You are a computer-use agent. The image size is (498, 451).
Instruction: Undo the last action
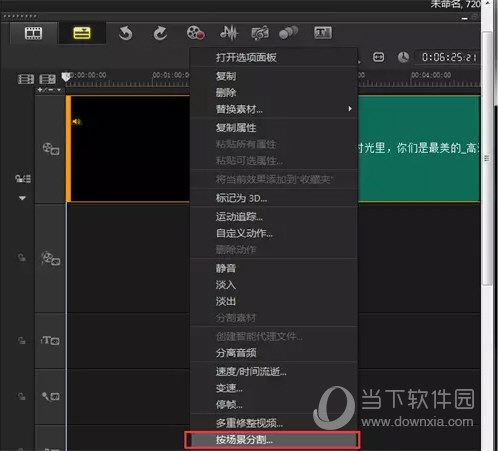[x=126, y=33]
